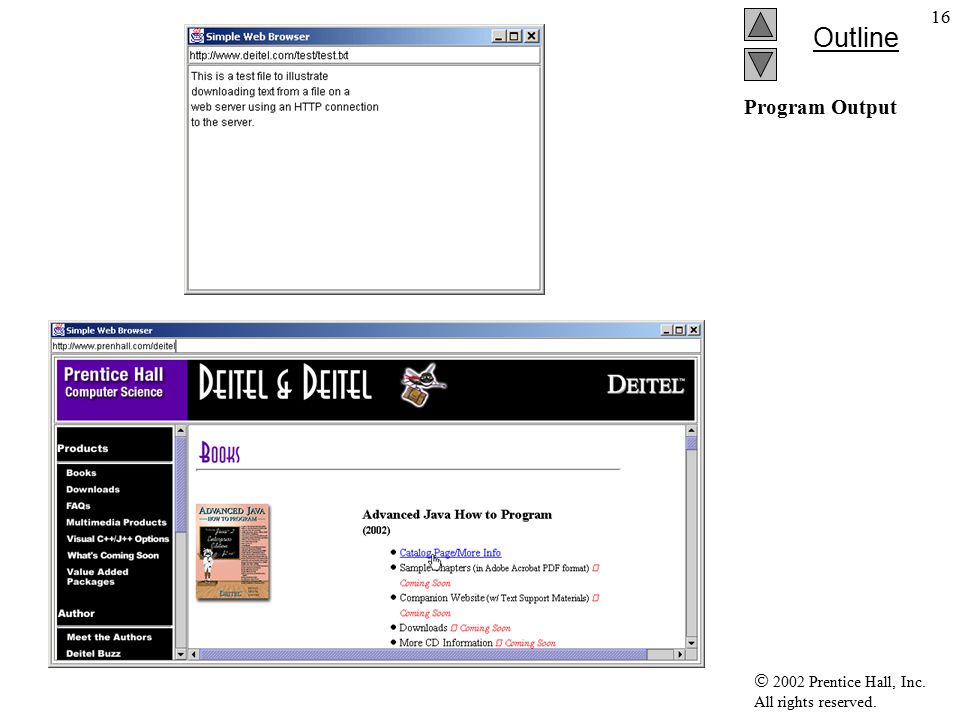
Task: Click the prenhall.com/deitel URL field
Action: point(376,346)
